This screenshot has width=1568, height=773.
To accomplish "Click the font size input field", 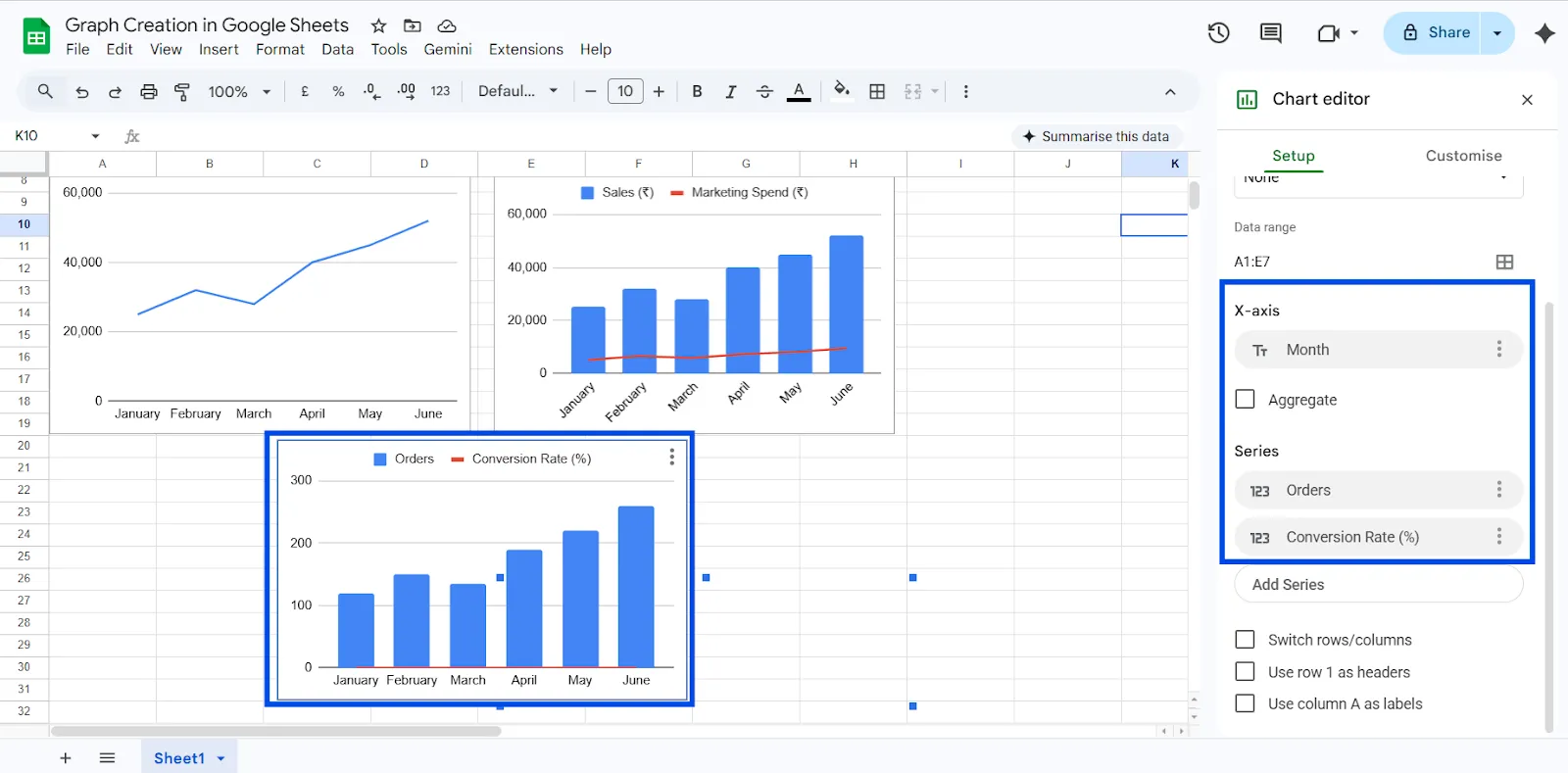I will [x=625, y=91].
